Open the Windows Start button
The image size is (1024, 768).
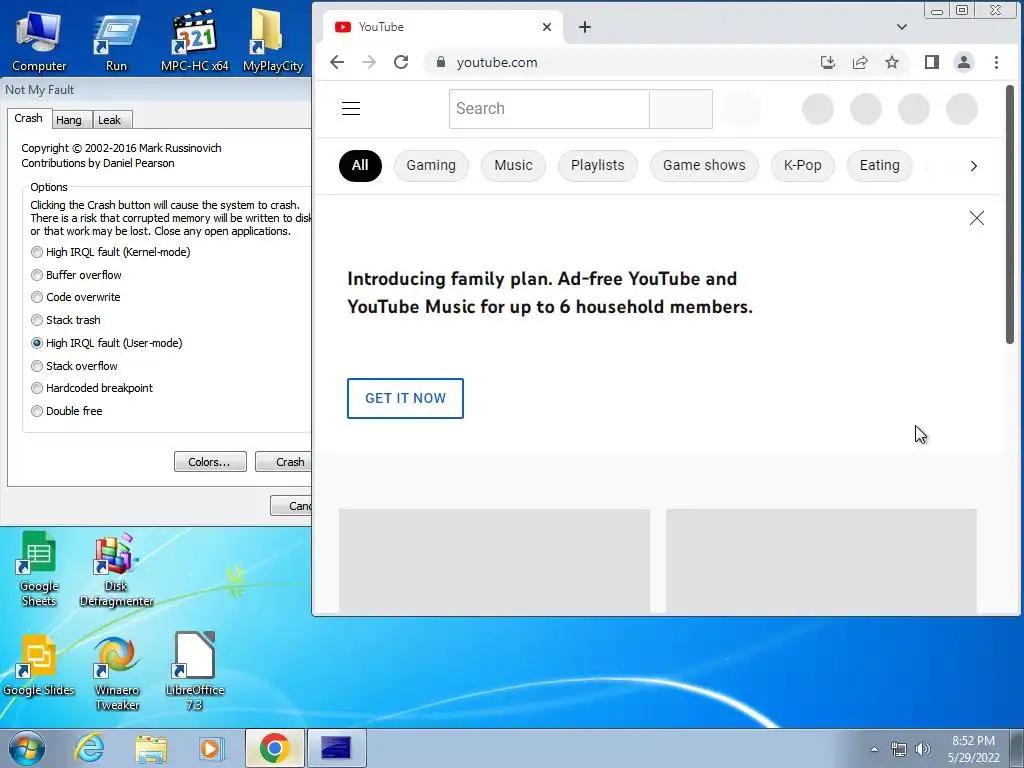[x=27, y=748]
